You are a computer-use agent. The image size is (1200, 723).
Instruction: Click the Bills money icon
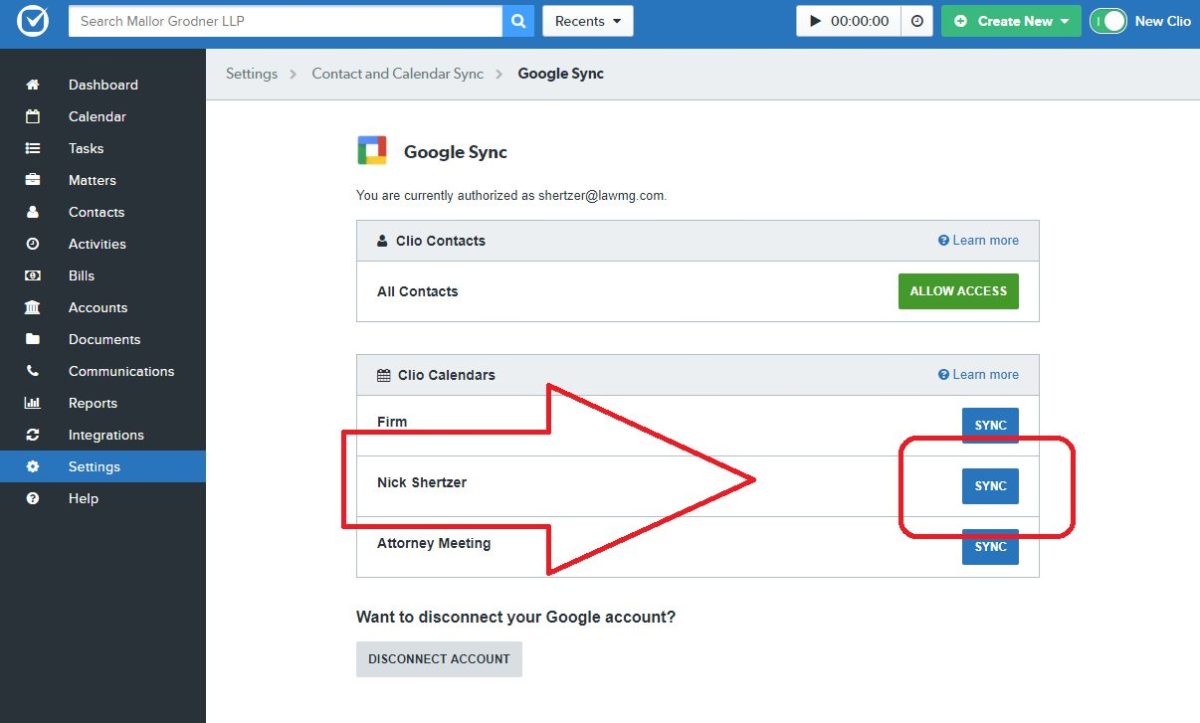coord(33,276)
